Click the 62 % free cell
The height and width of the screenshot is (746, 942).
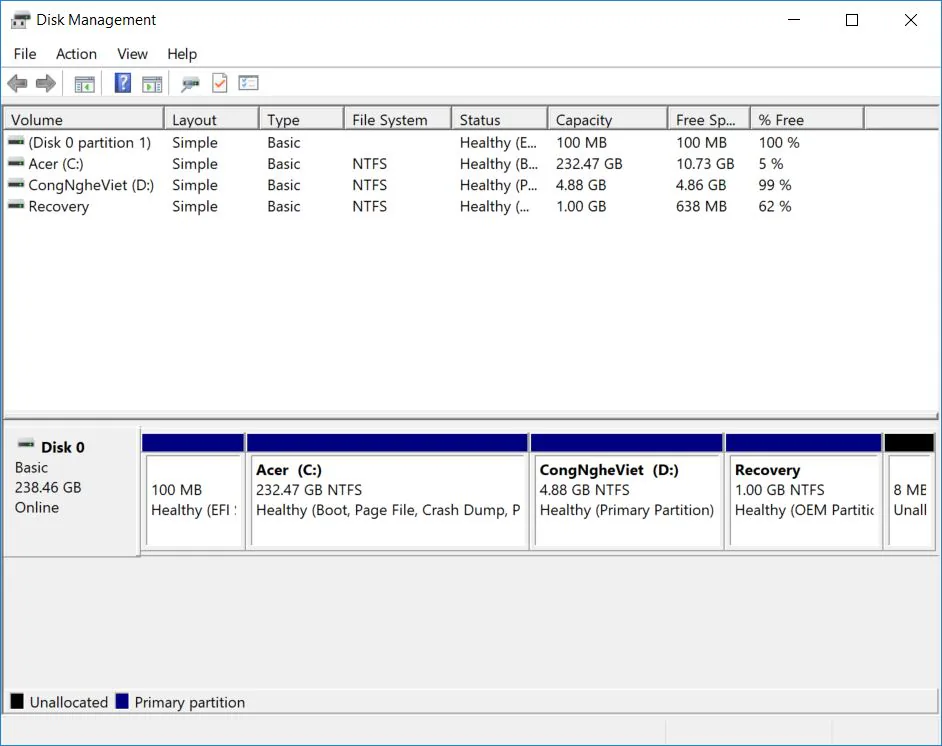click(x=774, y=207)
